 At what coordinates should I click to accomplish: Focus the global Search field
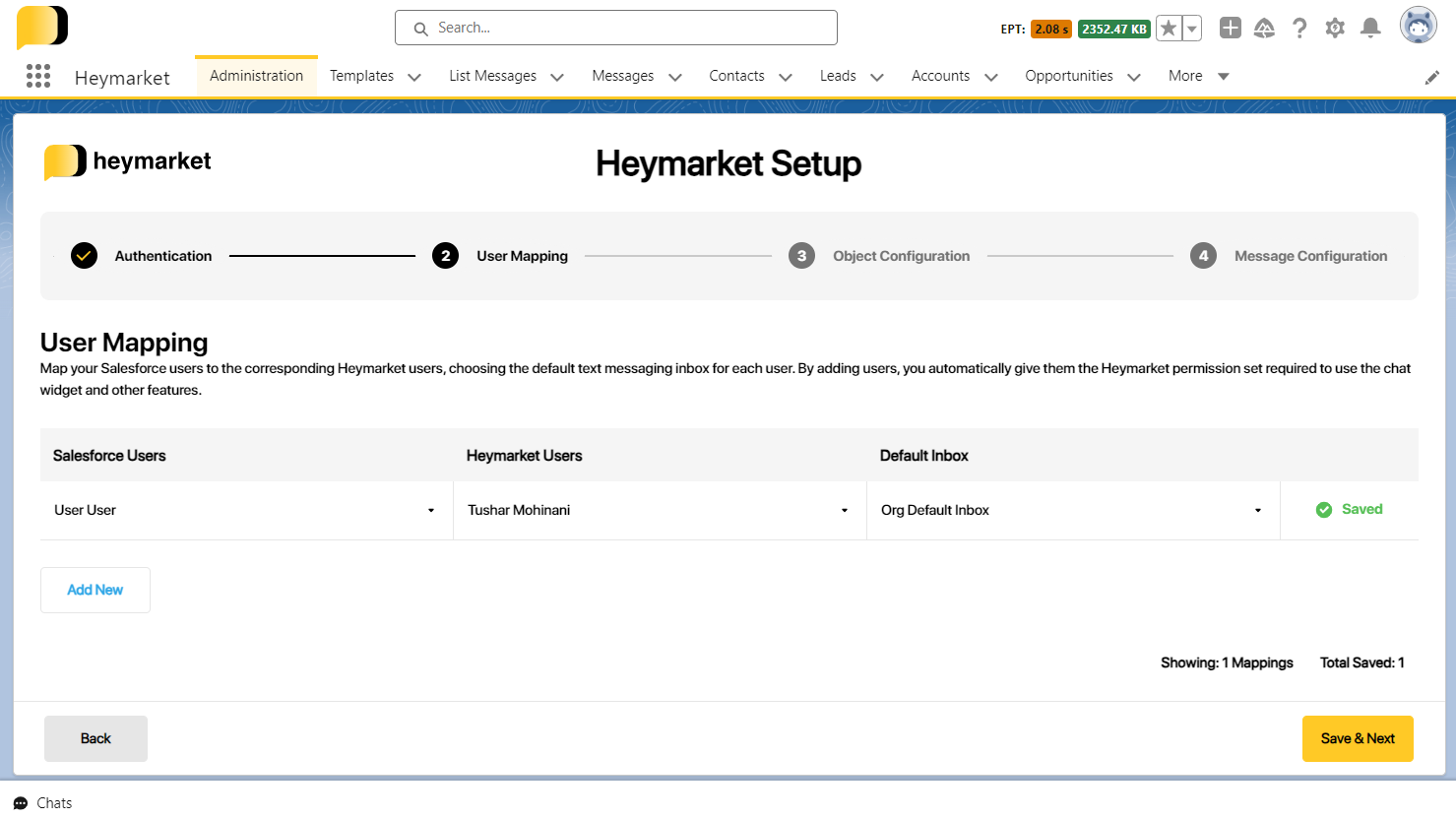coord(616,28)
